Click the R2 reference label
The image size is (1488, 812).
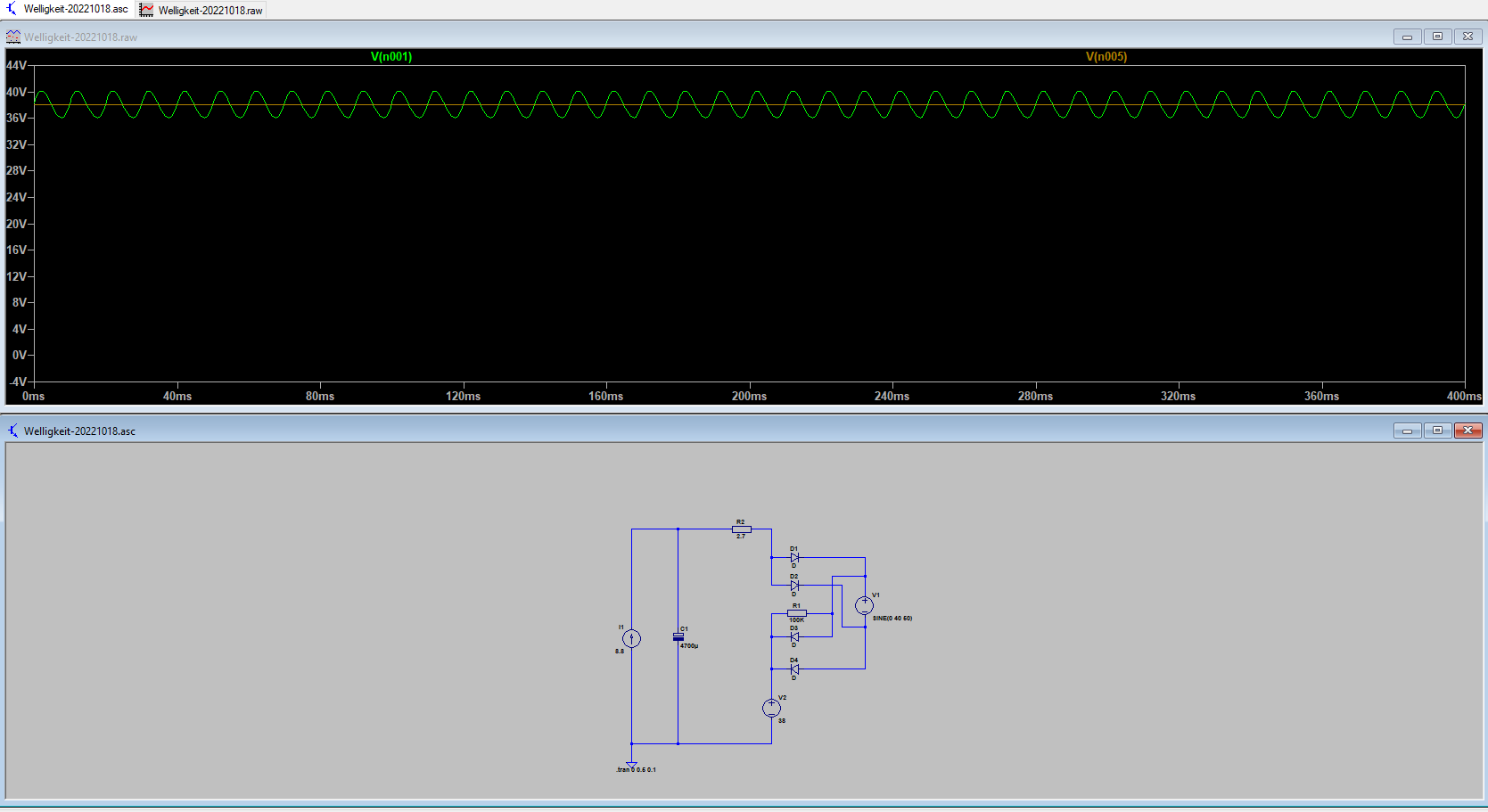click(740, 522)
